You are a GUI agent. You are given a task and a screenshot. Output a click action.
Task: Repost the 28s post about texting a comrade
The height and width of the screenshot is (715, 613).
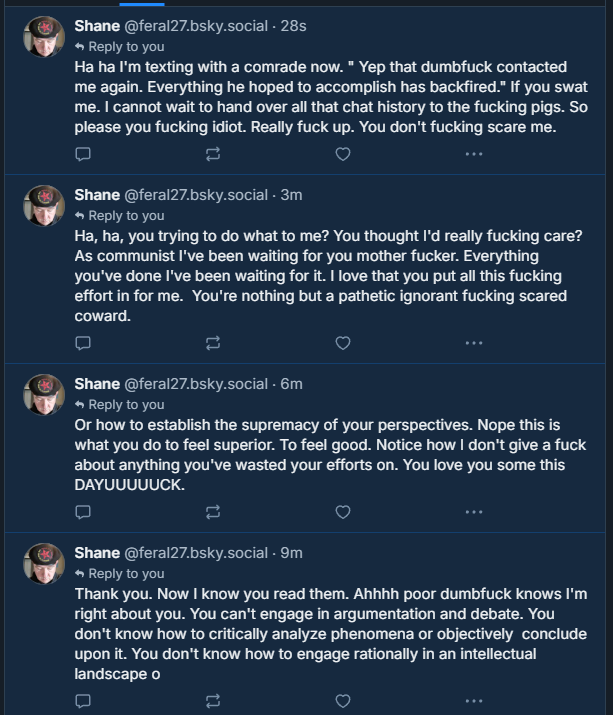click(x=213, y=154)
